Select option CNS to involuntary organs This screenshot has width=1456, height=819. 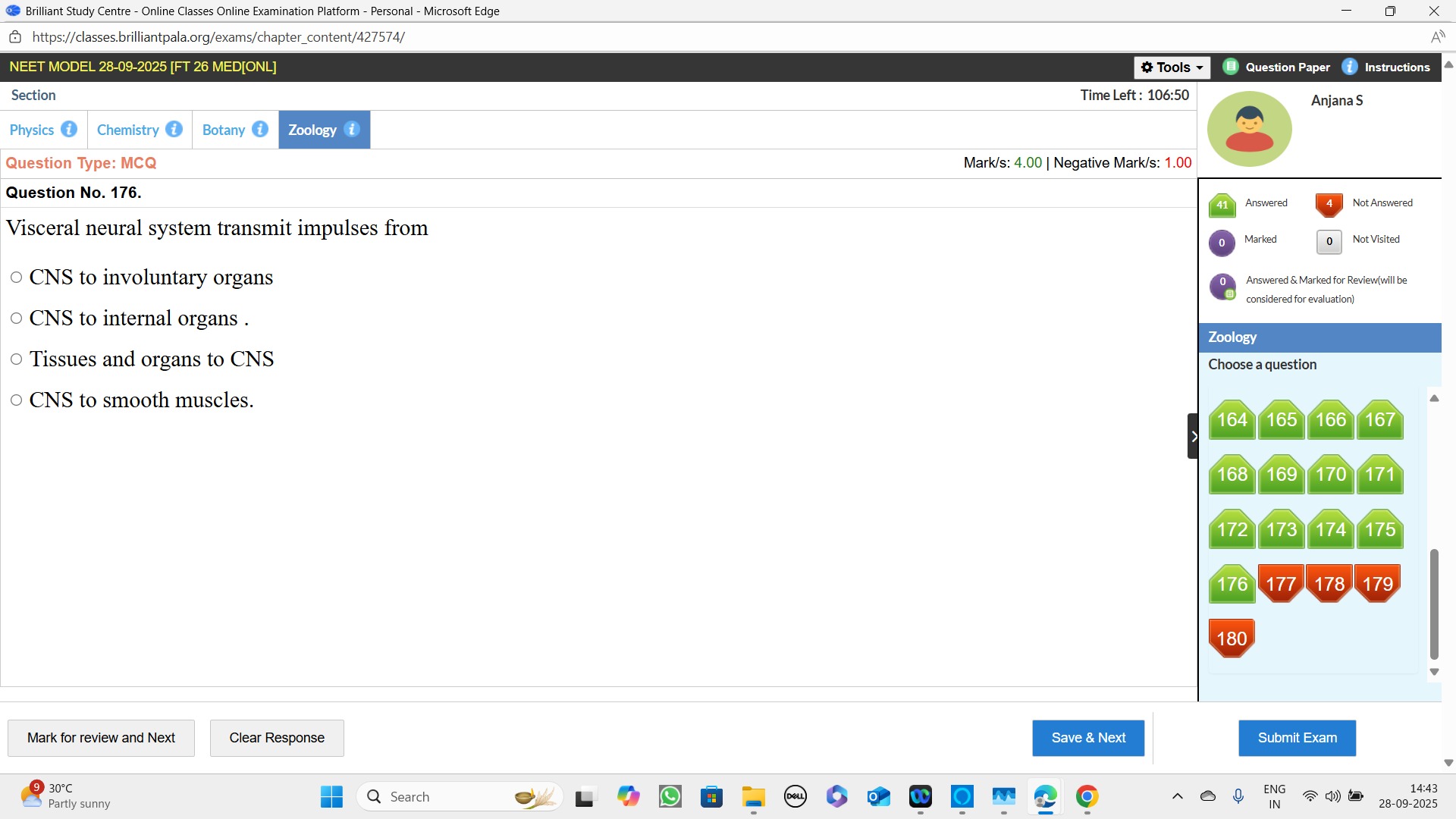tap(16, 278)
